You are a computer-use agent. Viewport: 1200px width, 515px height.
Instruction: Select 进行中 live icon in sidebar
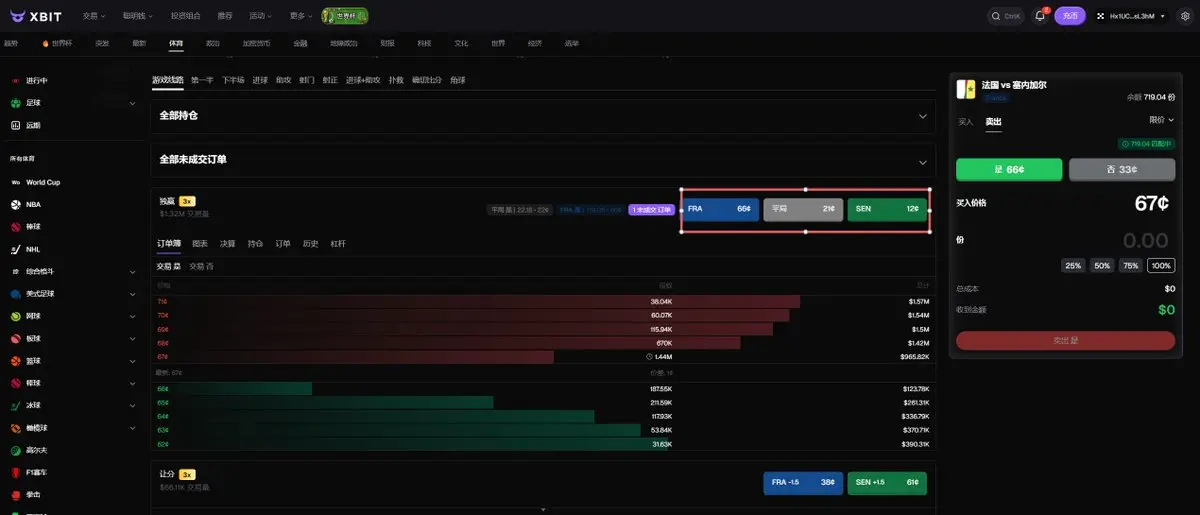tap(16, 80)
